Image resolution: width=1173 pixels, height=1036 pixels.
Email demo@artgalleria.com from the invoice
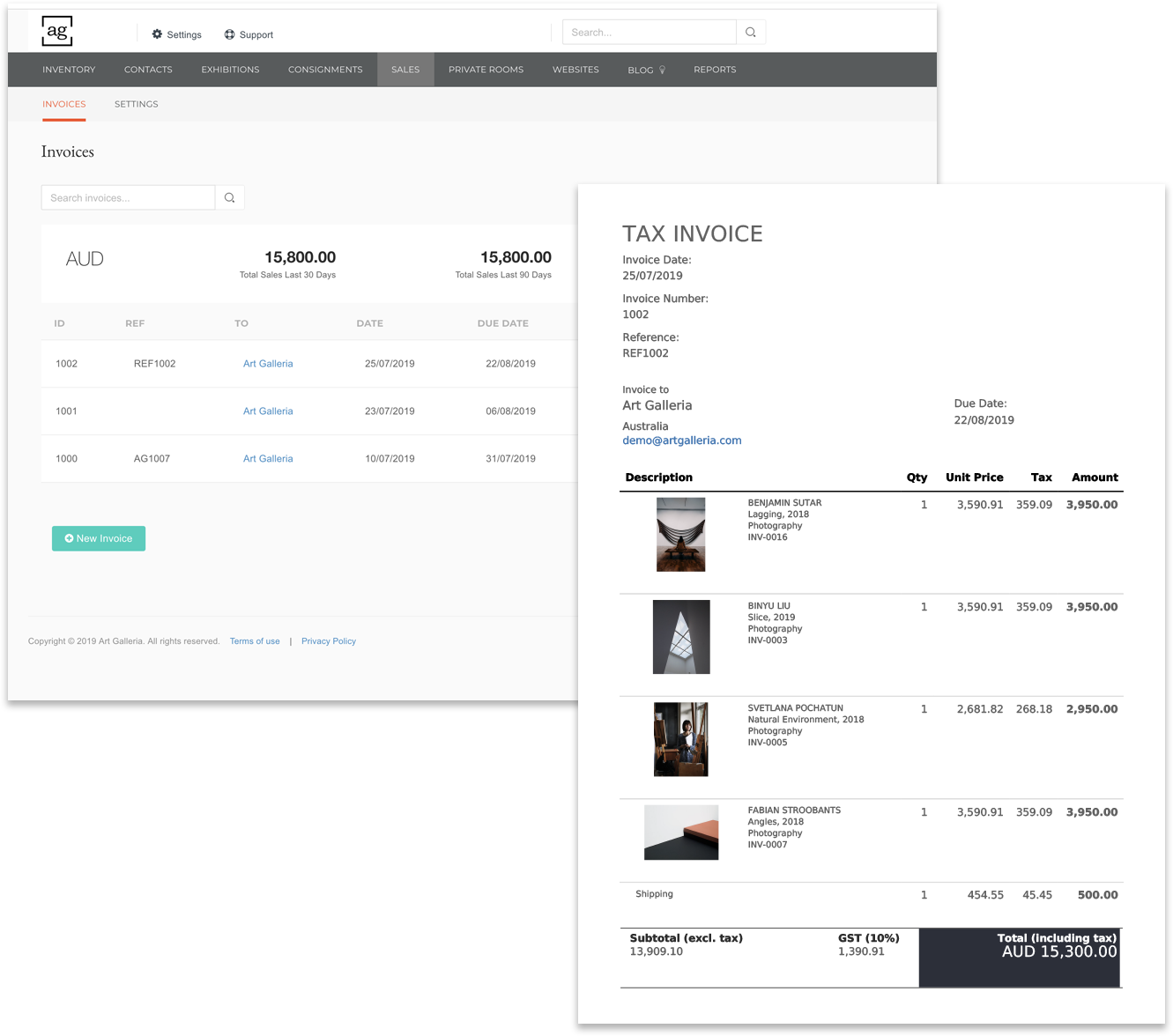(x=681, y=440)
